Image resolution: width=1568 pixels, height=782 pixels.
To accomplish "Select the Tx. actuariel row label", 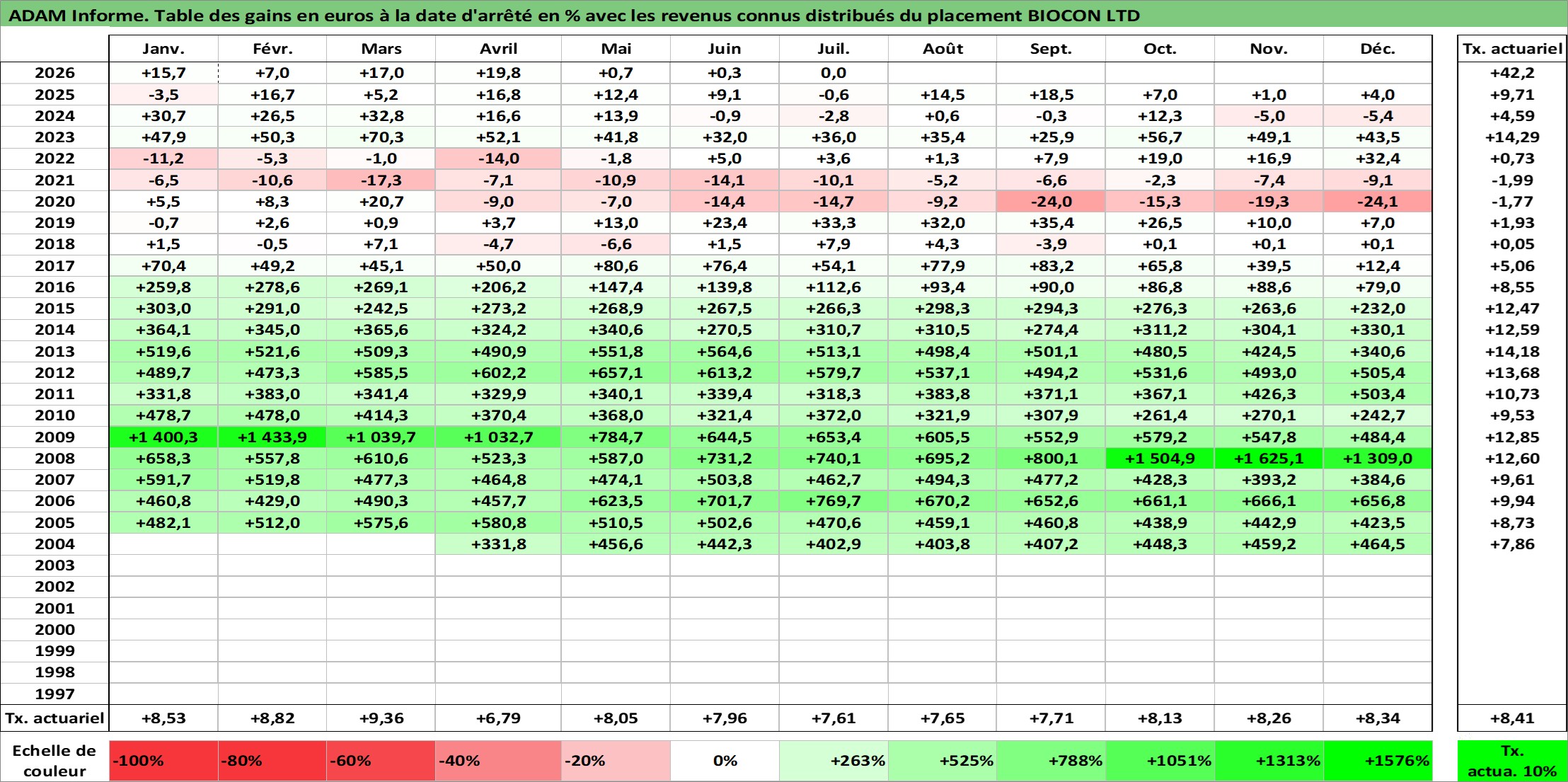I will tap(54, 718).
